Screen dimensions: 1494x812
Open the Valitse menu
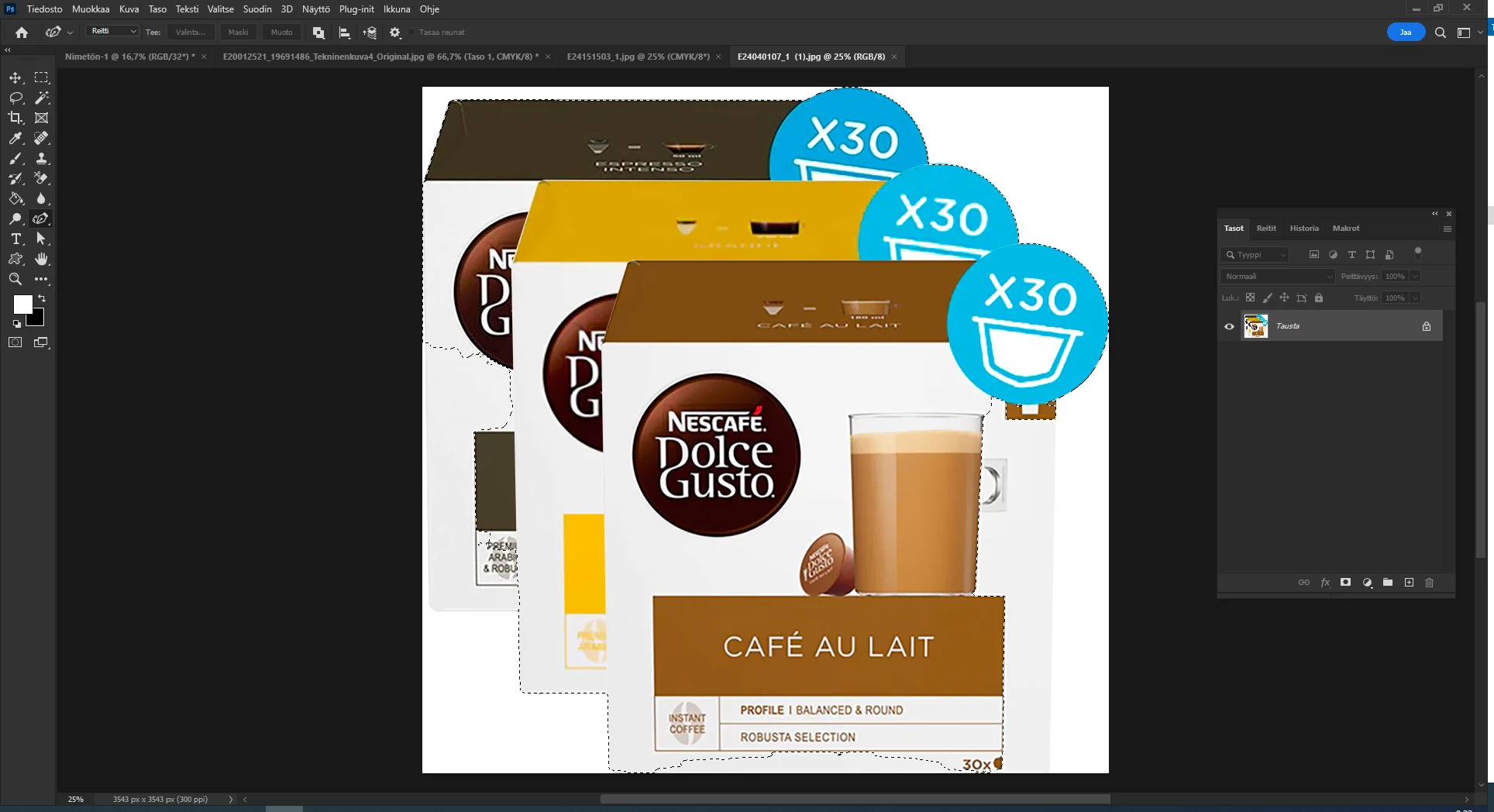click(x=221, y=9)
